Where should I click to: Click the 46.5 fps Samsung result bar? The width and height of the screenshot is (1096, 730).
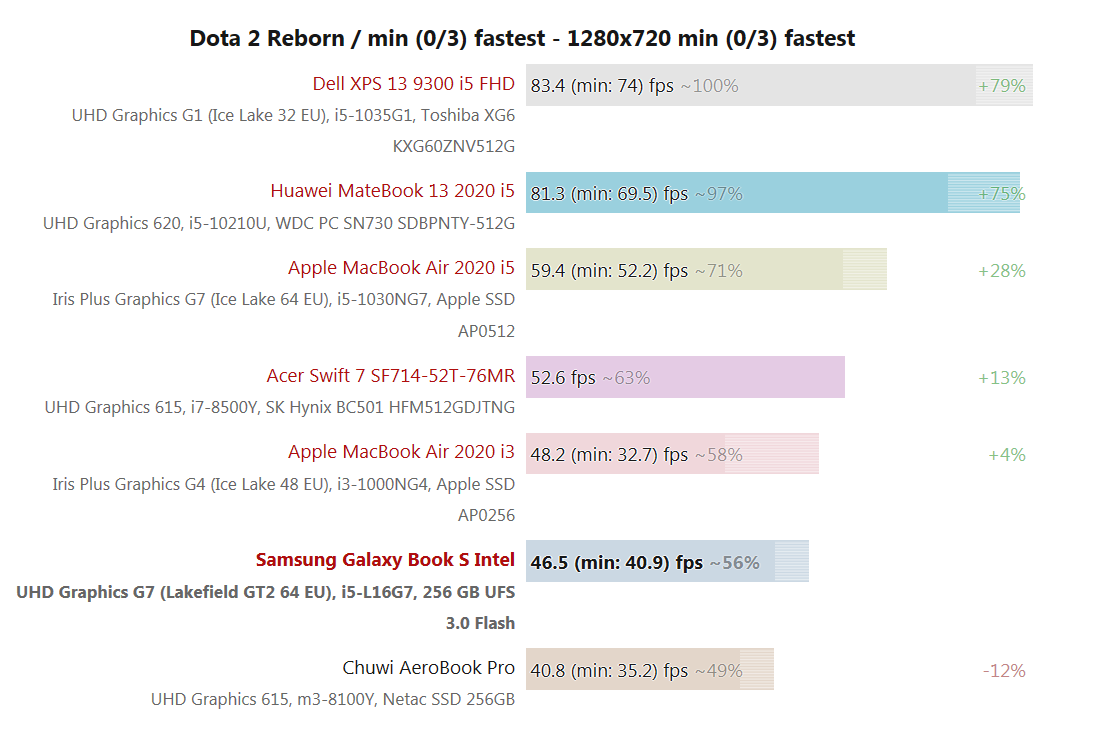click(x=667, y=562)
